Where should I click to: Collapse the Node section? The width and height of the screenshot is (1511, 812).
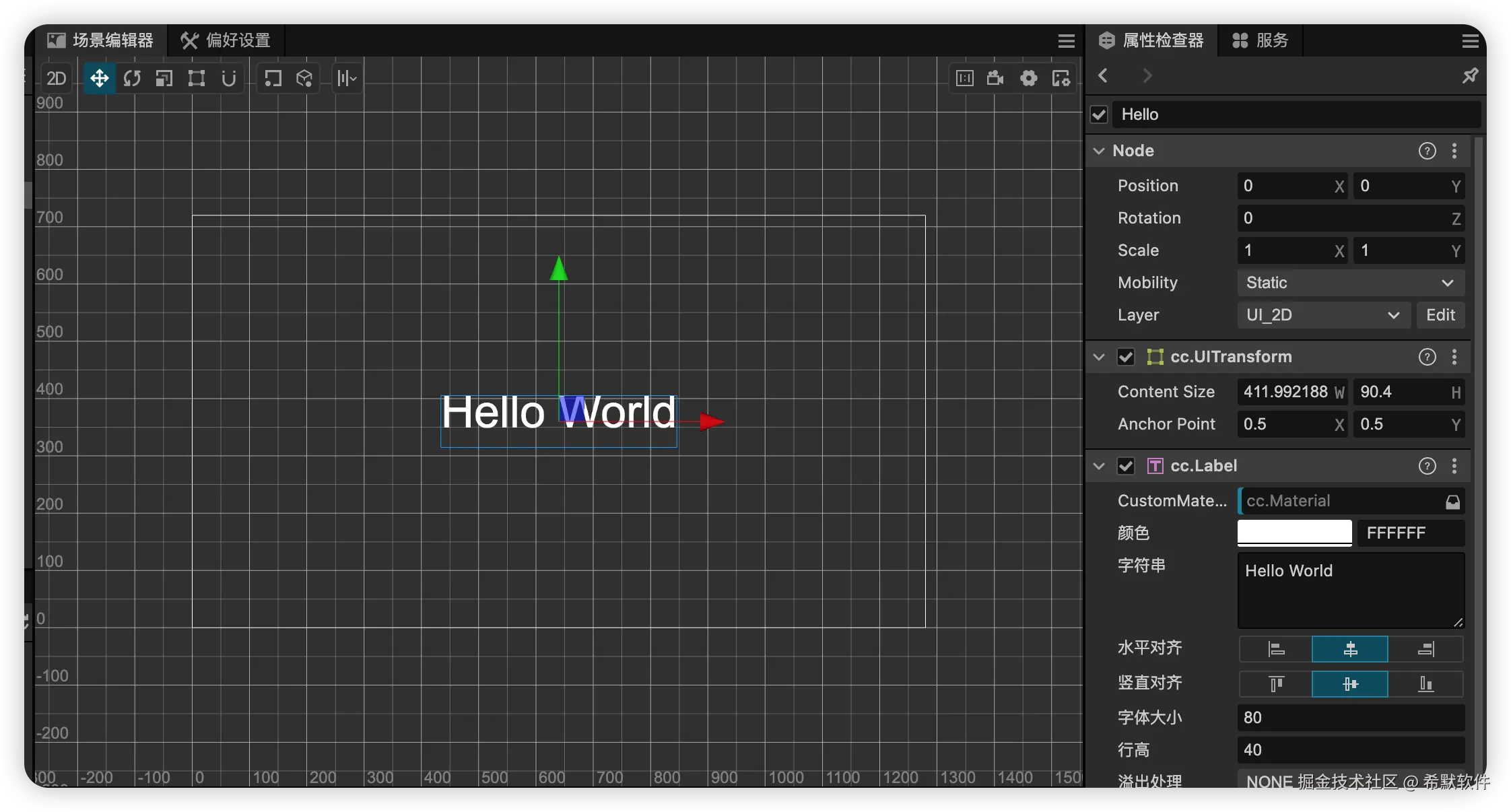tap(1099, 151)
